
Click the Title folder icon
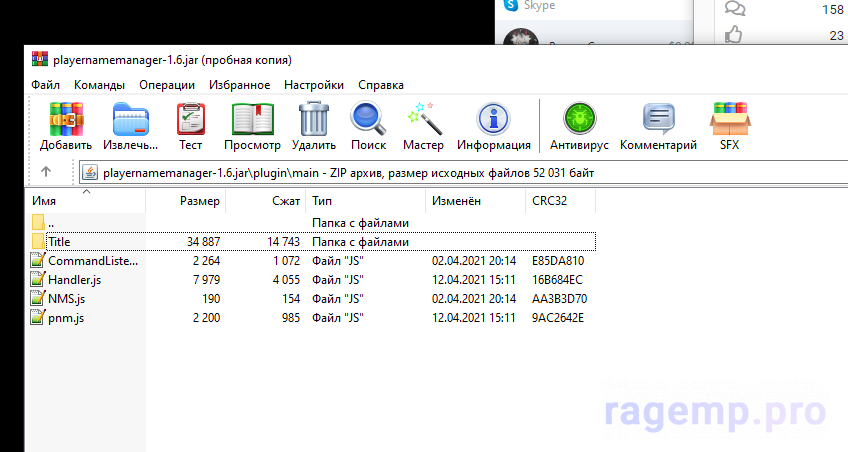click(x=38, y=241)
